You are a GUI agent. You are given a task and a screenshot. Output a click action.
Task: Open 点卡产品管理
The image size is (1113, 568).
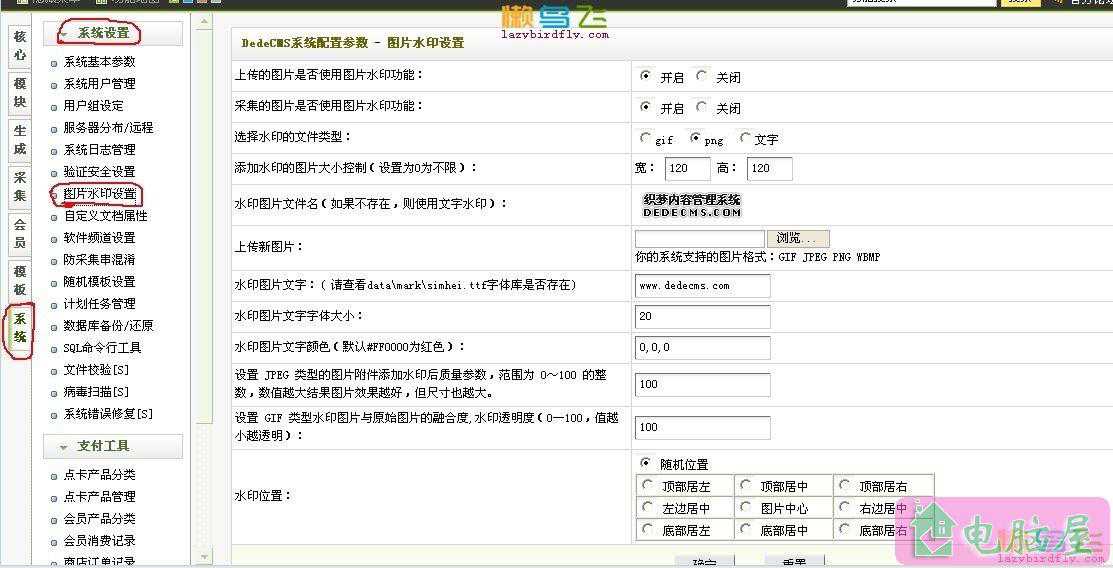(x=99, y=497)
